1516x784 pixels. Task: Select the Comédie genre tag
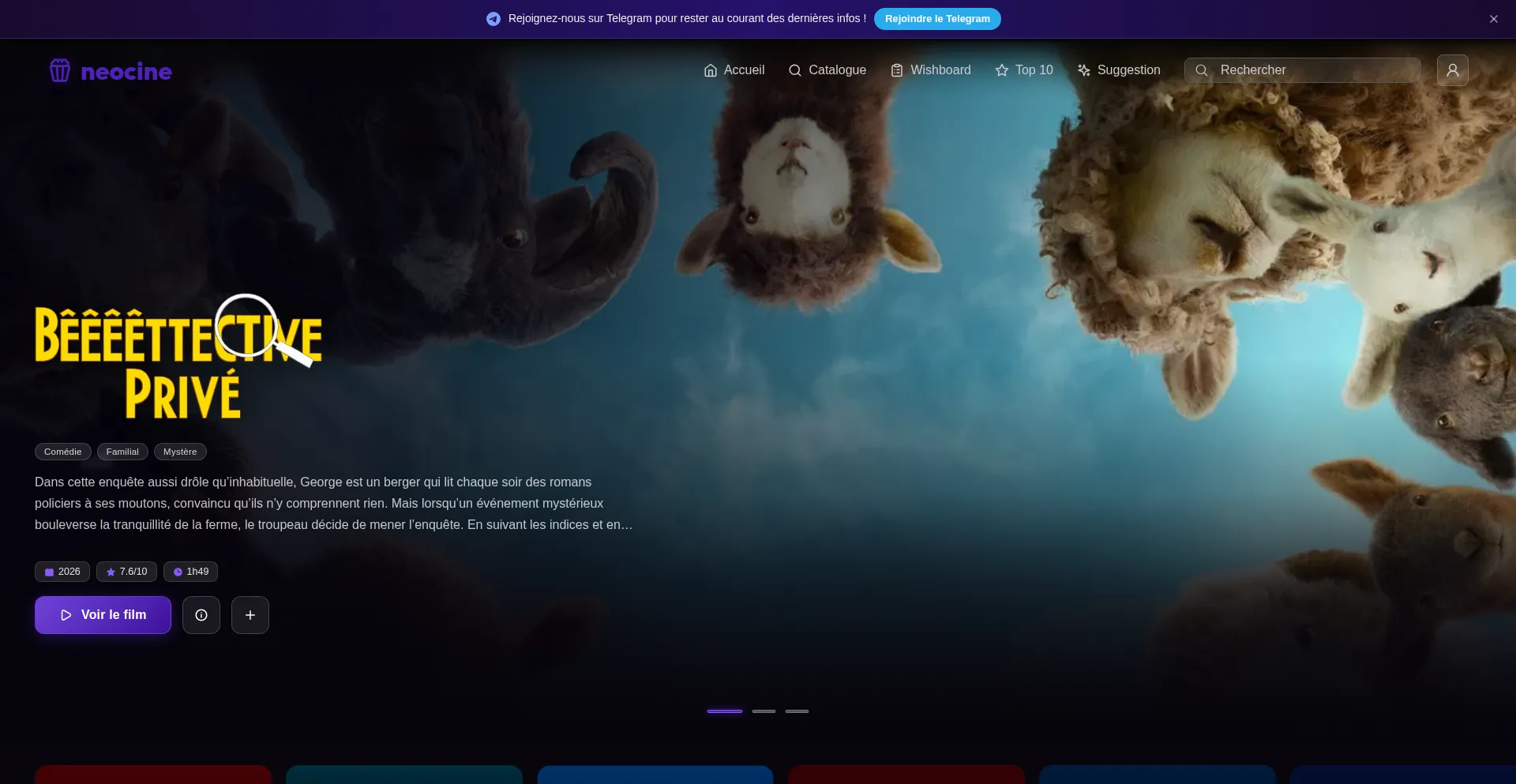point(63,452)
